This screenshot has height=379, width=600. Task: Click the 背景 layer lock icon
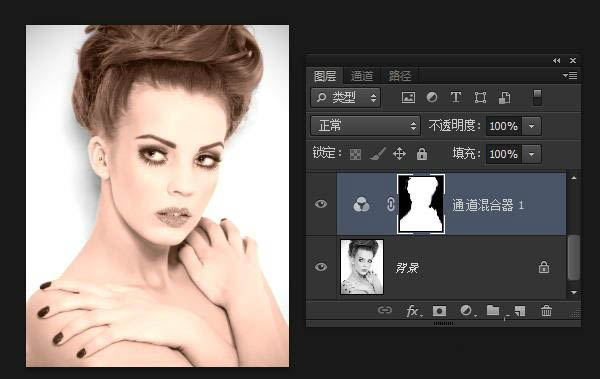(544, 266)
